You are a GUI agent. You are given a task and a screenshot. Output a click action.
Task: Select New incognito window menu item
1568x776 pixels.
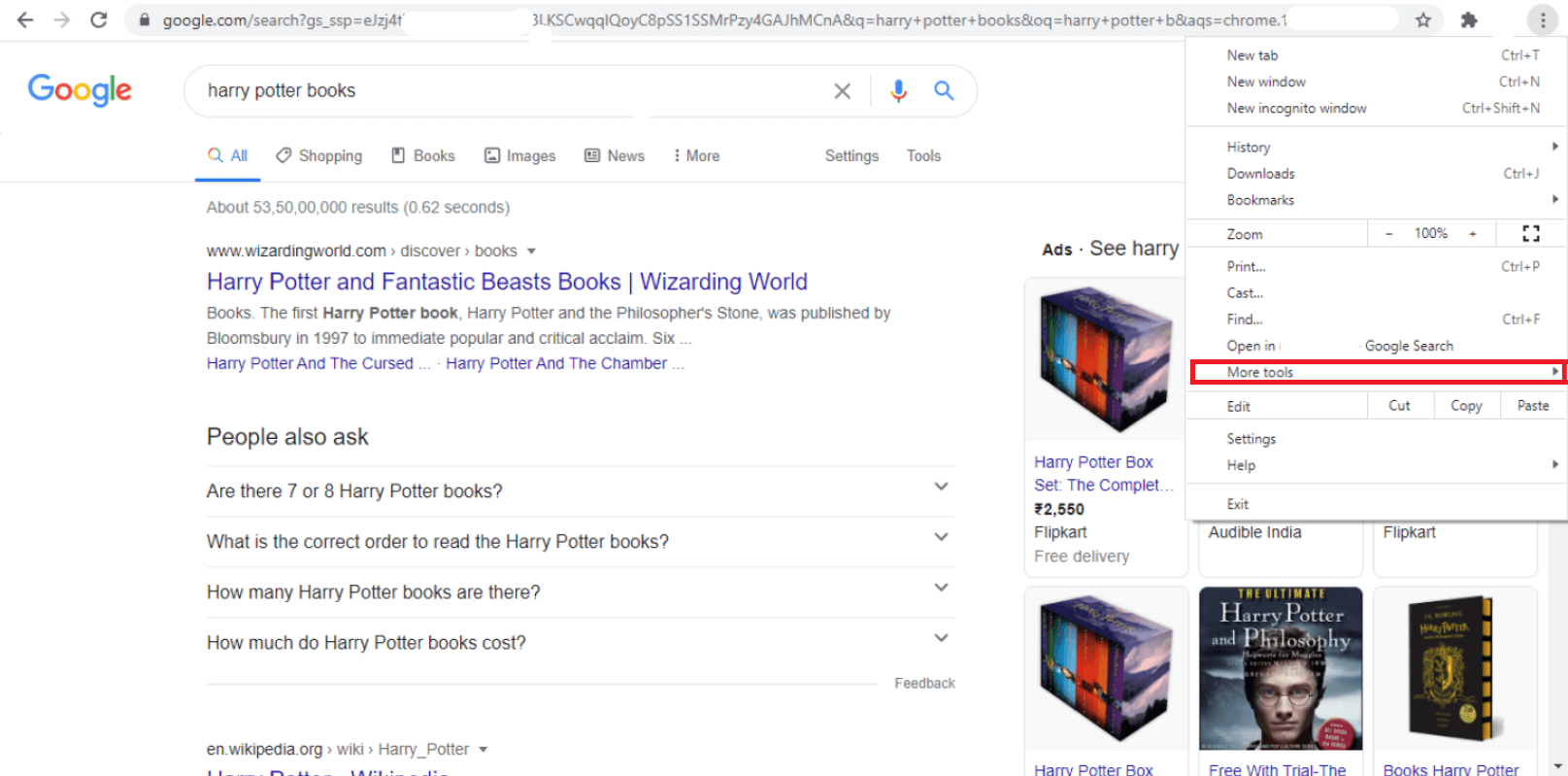point(1376,108)
